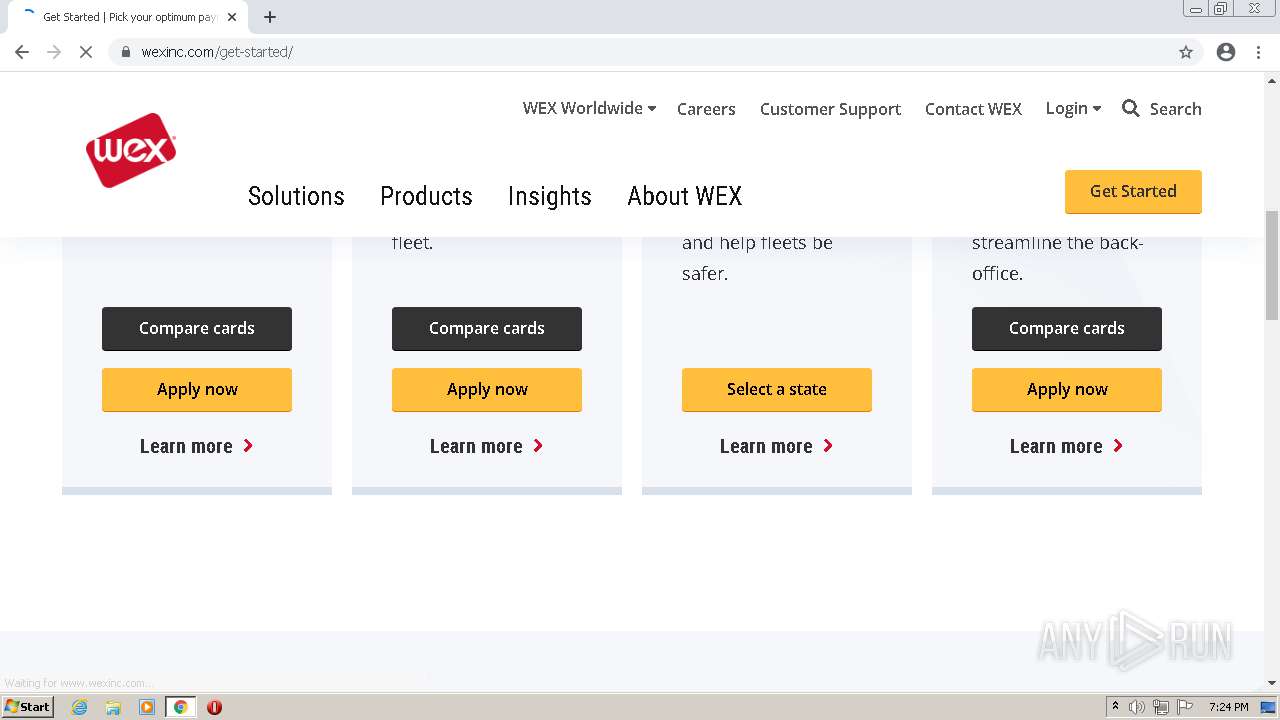Select the Chrome taskbar icon
1280x720 pixels.
[x=180, y=707]
